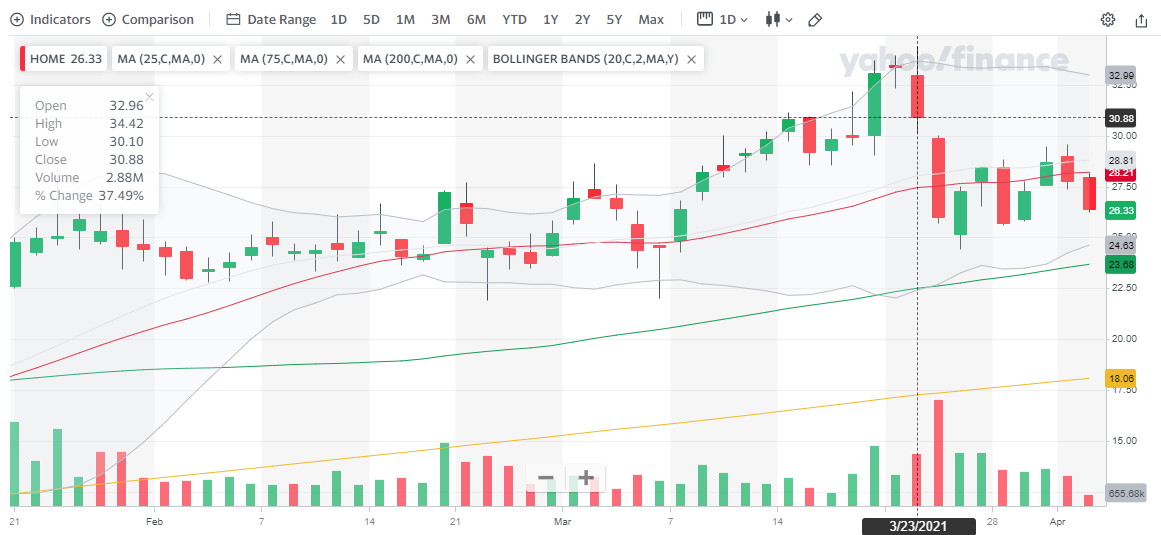The image size is (1161, 535).
Task: Remove the MA (200,C,MA,0) indicator
Action: (x=471, y=59)
